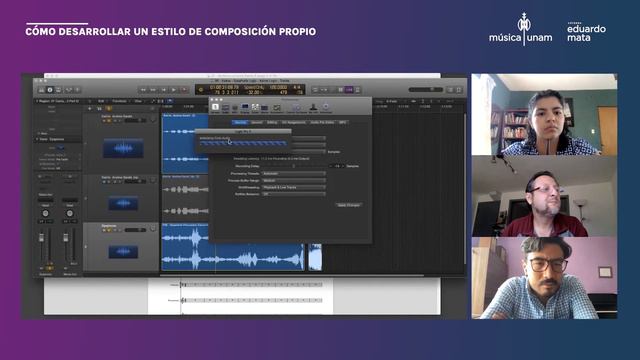640x360 pixels.
Task: Click the Go to Beginning transport button
Action: pyautogui.click(x=164, y=90)
